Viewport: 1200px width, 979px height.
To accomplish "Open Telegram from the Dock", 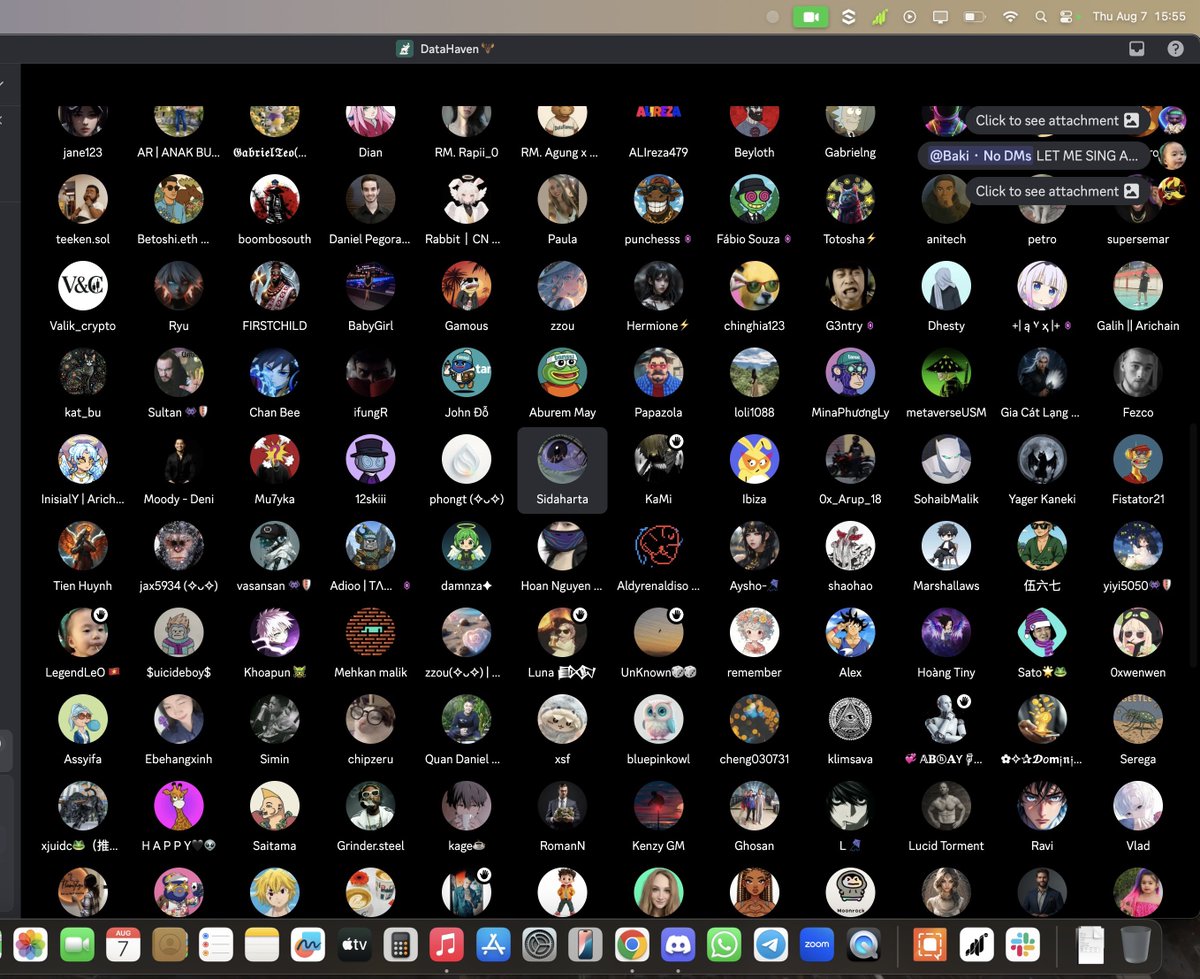I will point(770,943).
